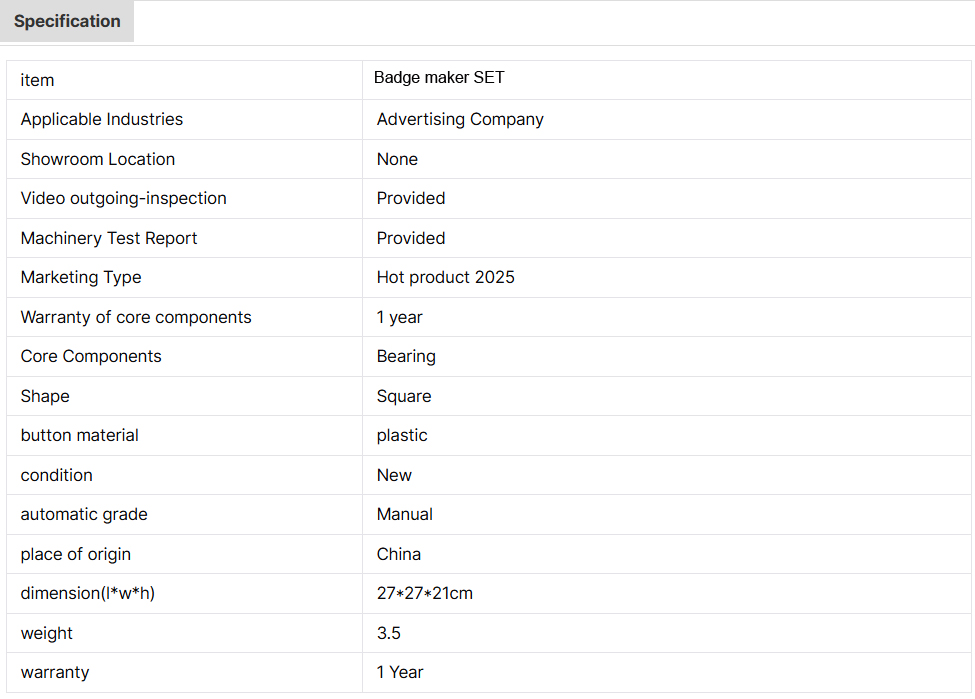Viewport: 975px width, 699px height.
Task: Click 'Warranty of core components' label
Action: (136, 317)
